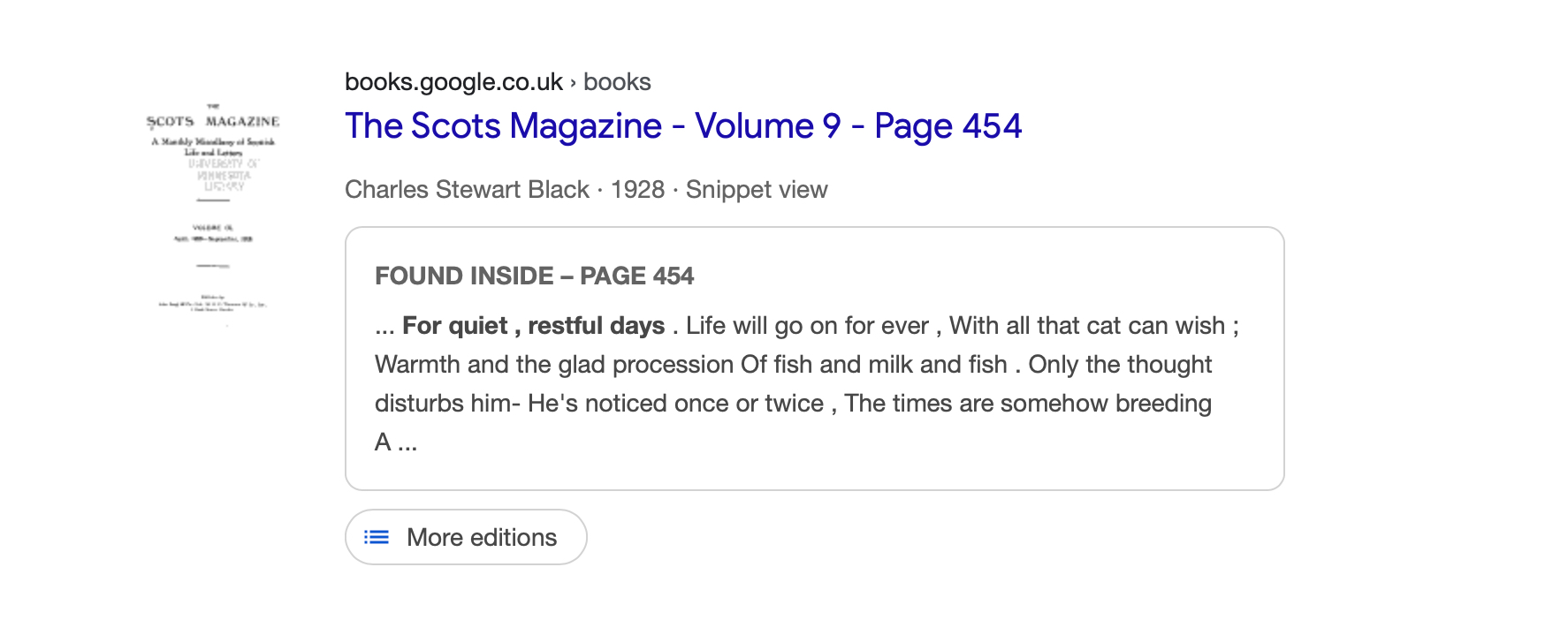
Task: Click snippet text "Life will go on for ever"
Action: click(807, 326)
